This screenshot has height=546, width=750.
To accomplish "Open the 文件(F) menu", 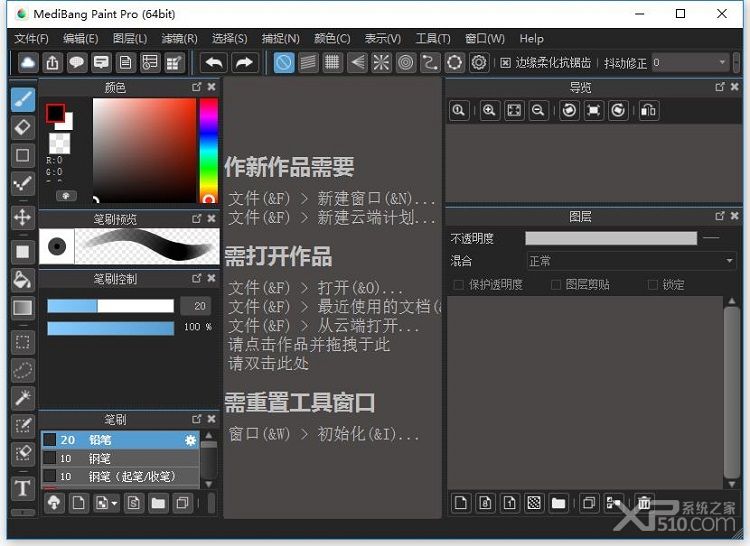I will (31, 39).
